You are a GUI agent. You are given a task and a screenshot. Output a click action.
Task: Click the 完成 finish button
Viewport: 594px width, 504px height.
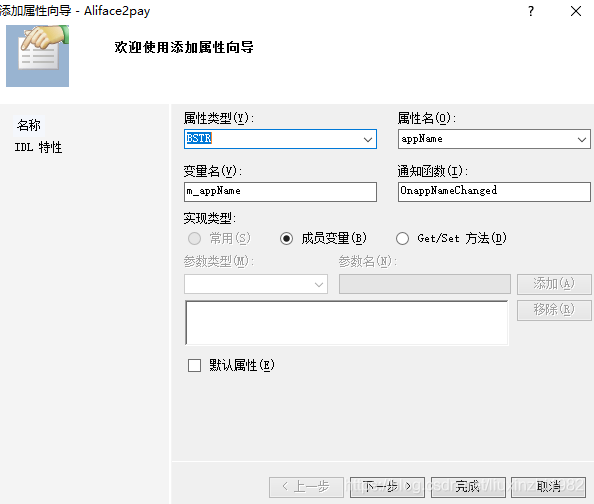(x=468, y=487)
